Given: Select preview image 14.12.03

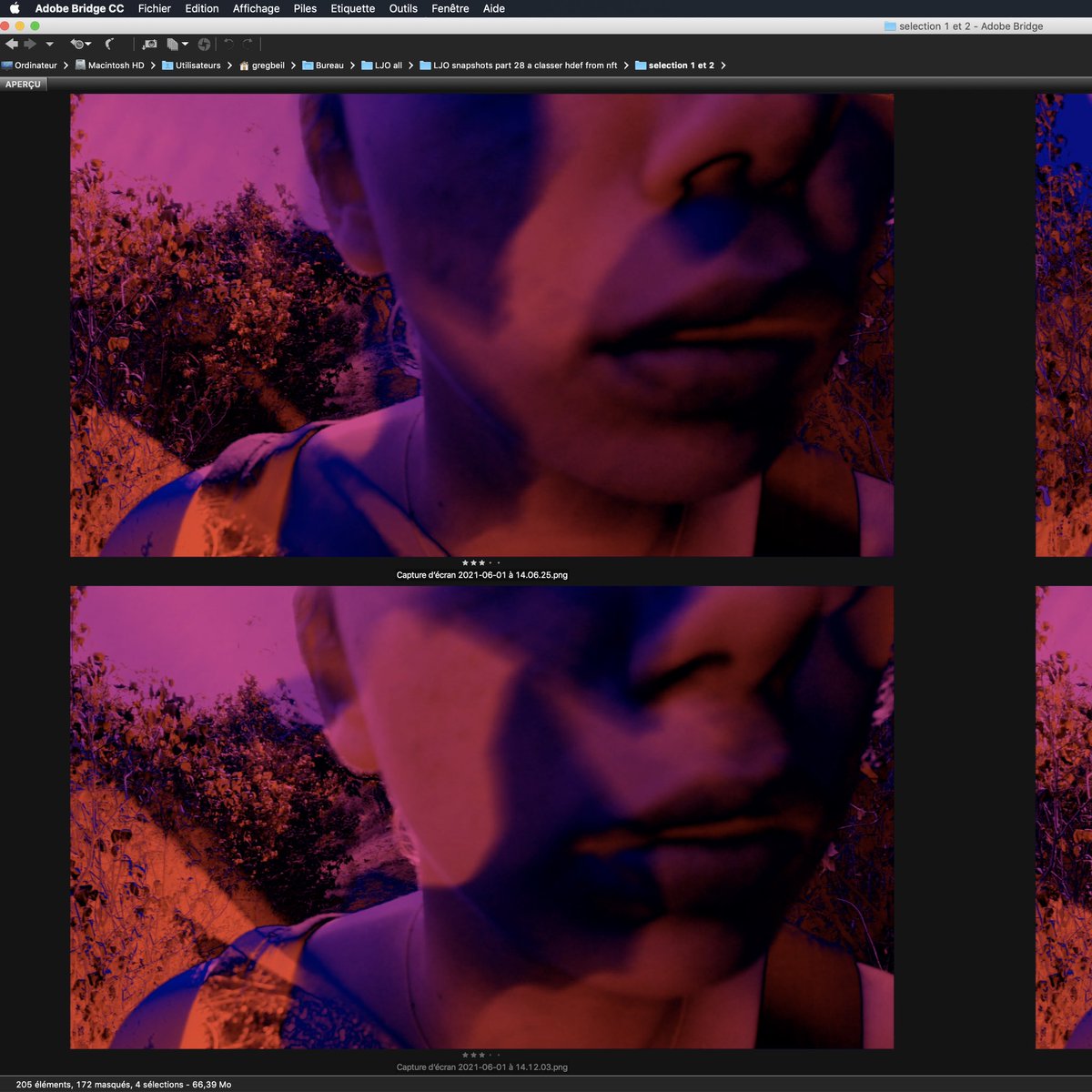Looking at the screenshot, I should point(482,817).
